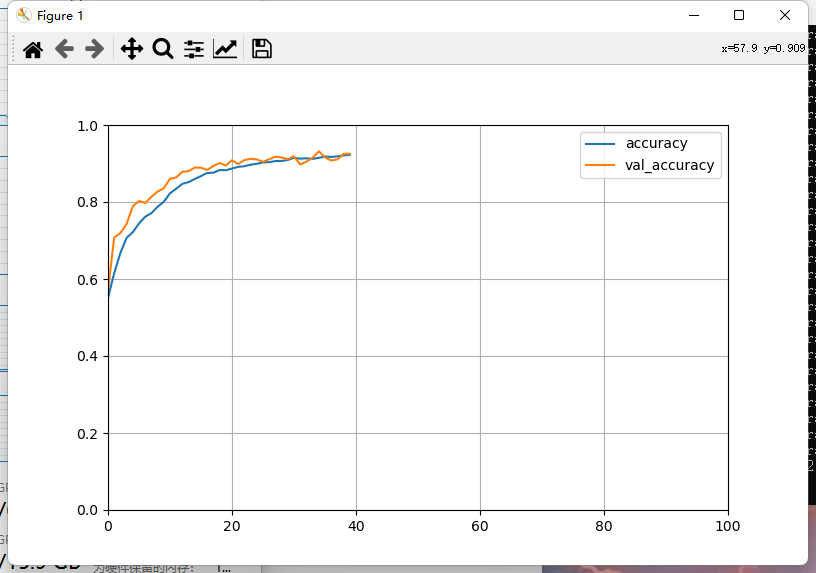Click the x-axis tick label 60
This screenshot has height=573, width=816.
click(x=480, y=526)
